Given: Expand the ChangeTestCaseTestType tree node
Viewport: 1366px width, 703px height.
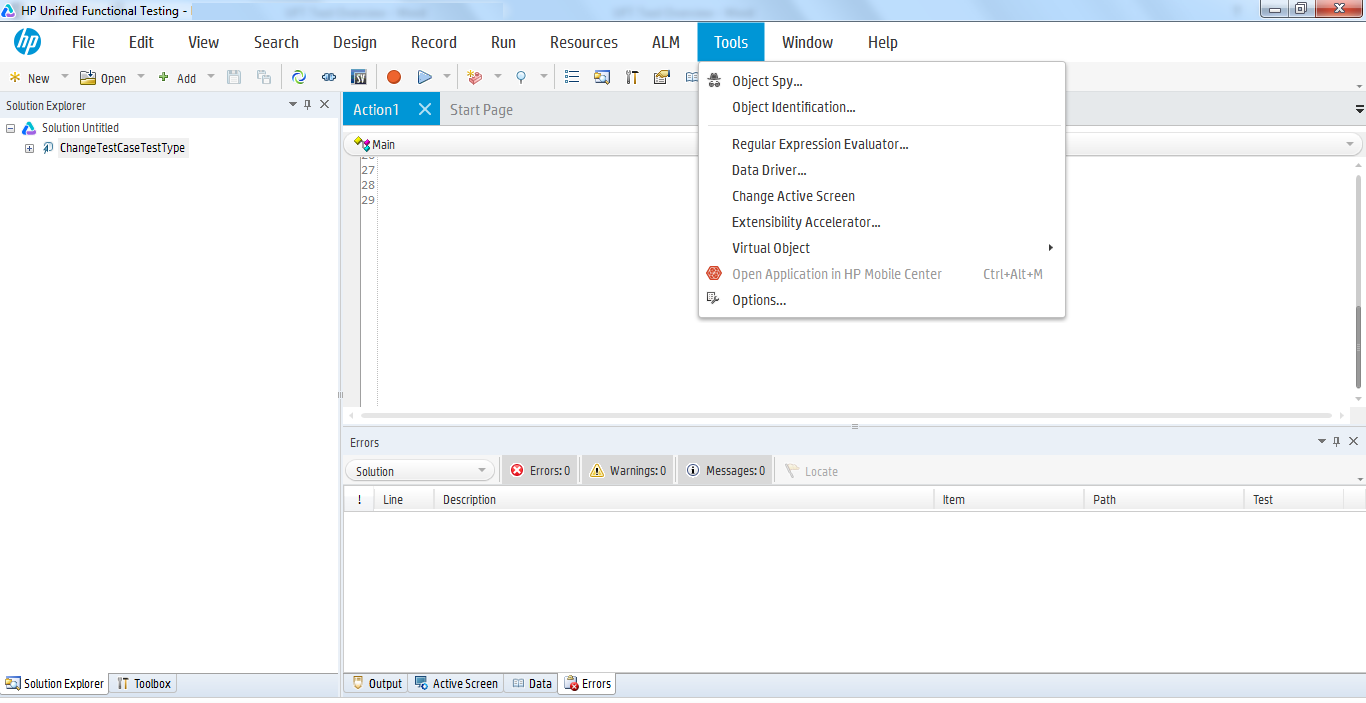Looking at the screenshot, I should [x=29, y=148].
